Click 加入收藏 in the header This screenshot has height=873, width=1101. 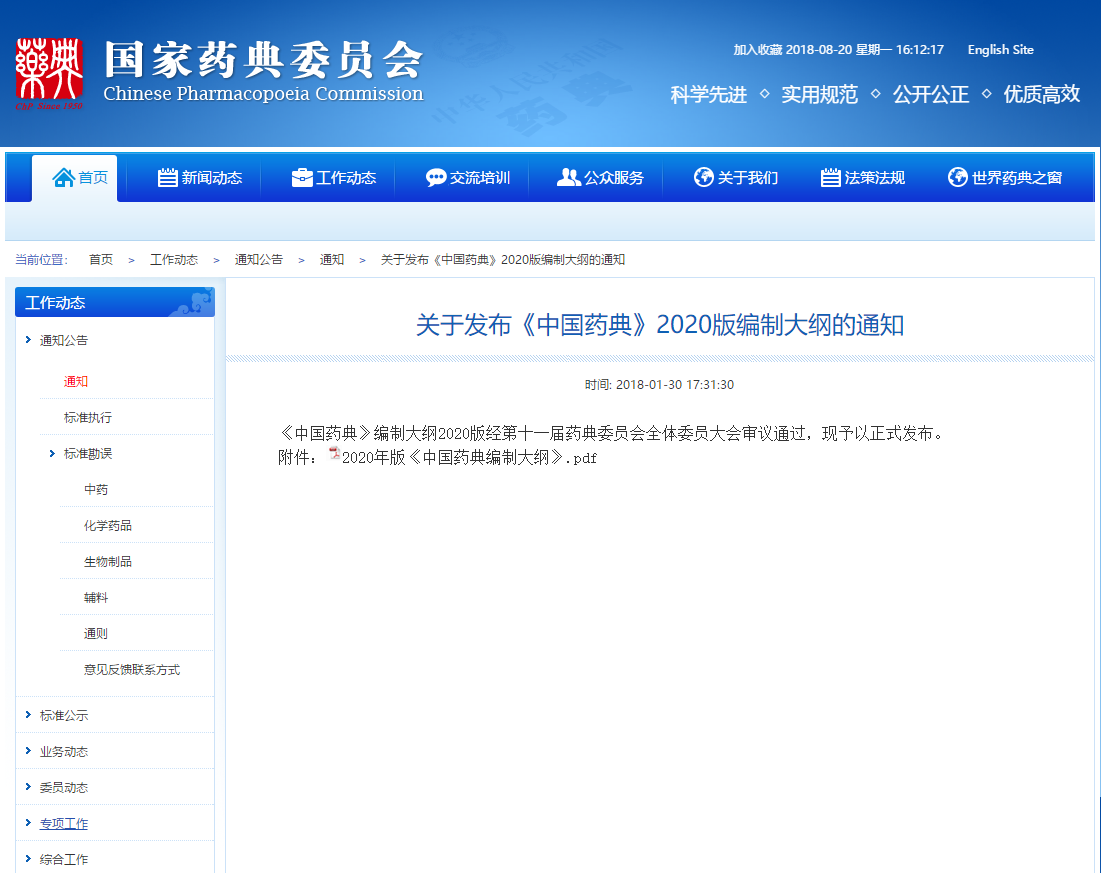coord(758,50)
